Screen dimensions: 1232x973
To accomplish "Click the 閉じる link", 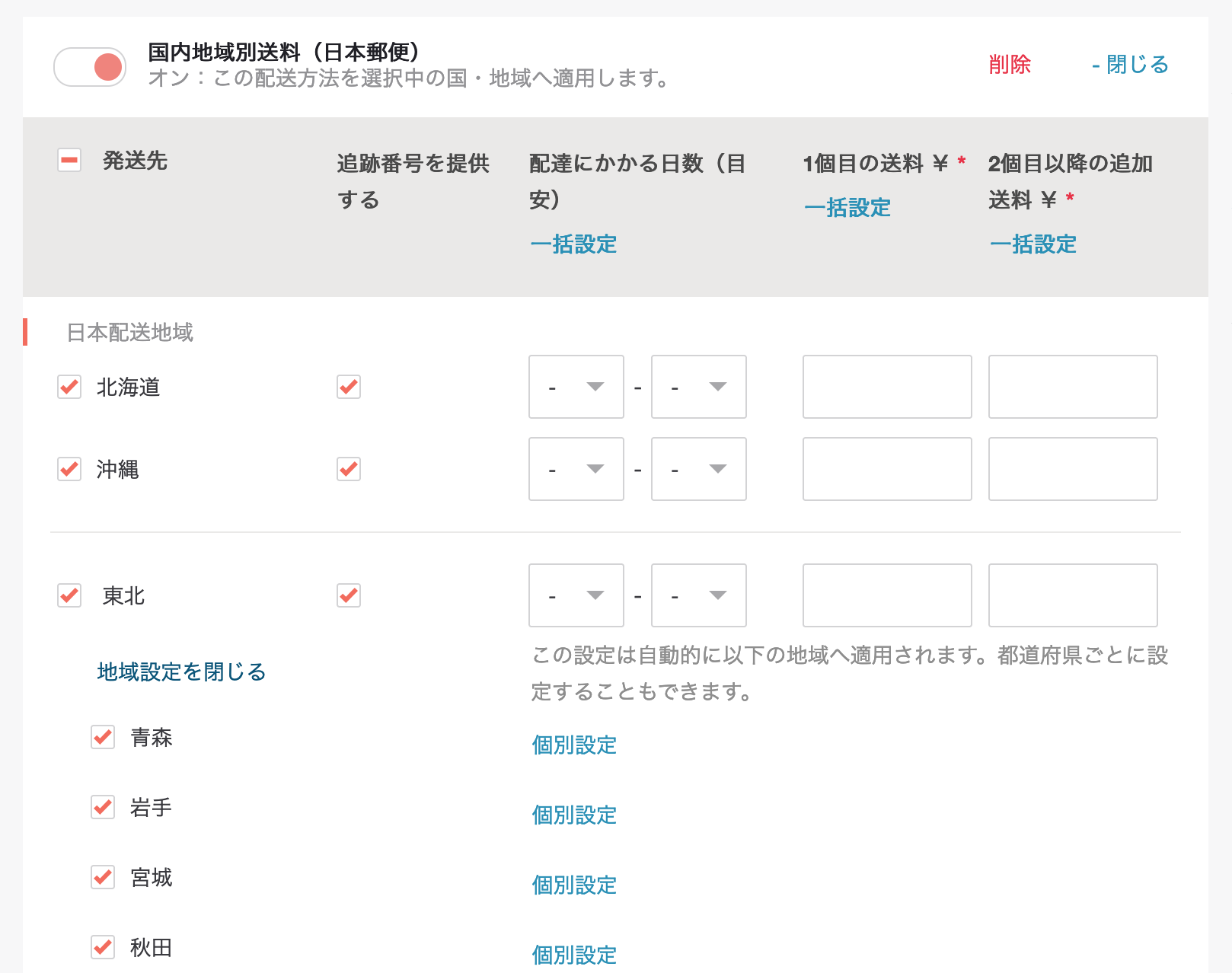I will tap(1130, 65).
